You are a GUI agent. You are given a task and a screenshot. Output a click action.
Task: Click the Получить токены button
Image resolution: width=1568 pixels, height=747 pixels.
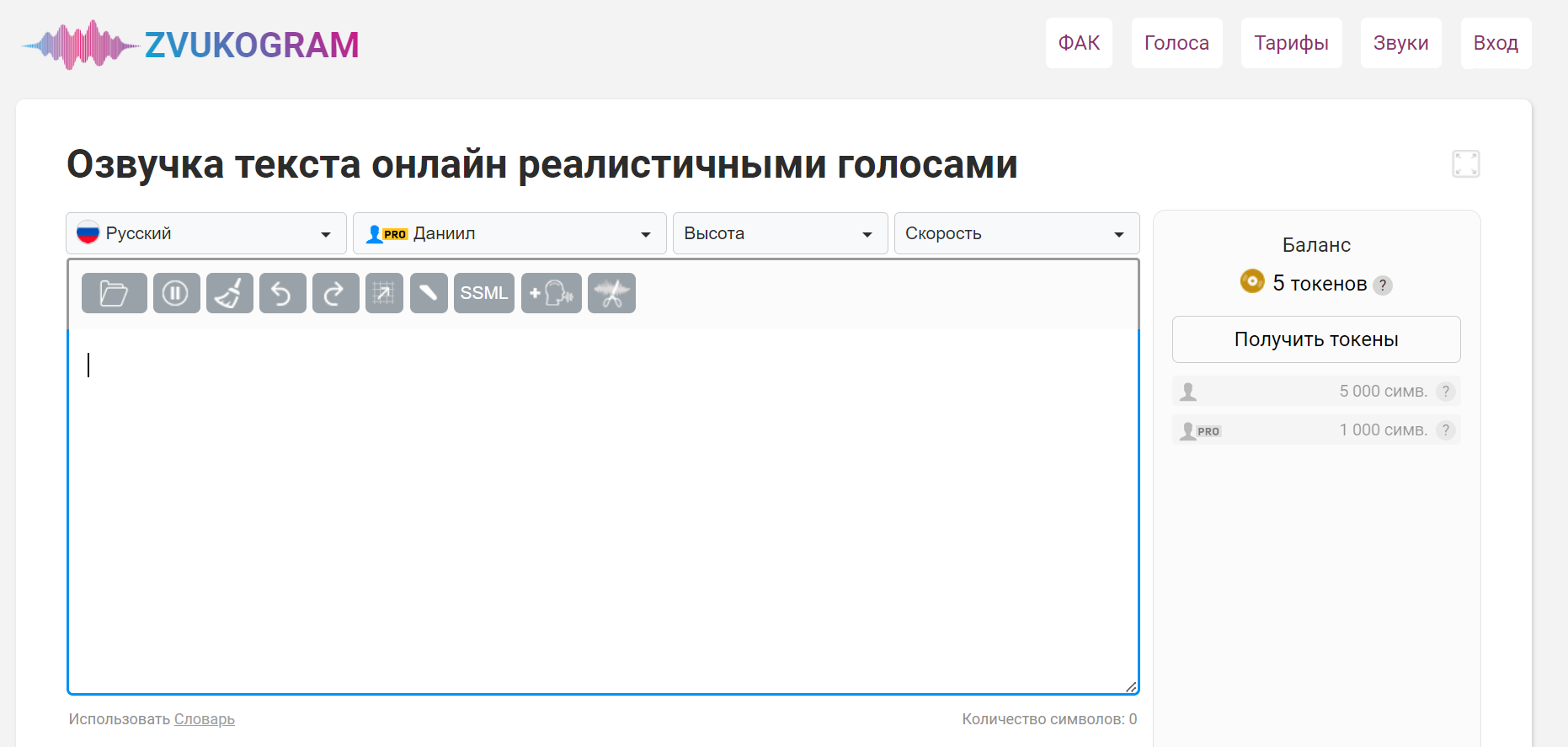pos(1316,339)
